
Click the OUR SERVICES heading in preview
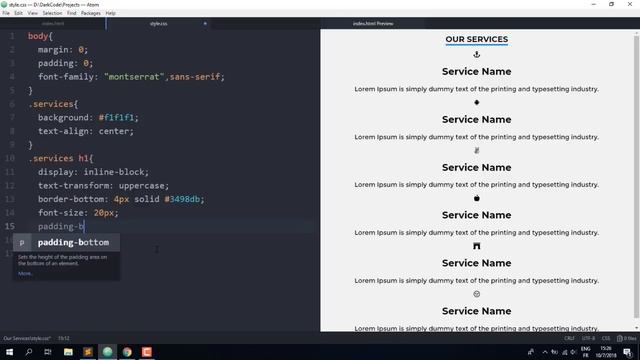coord(477,39)
